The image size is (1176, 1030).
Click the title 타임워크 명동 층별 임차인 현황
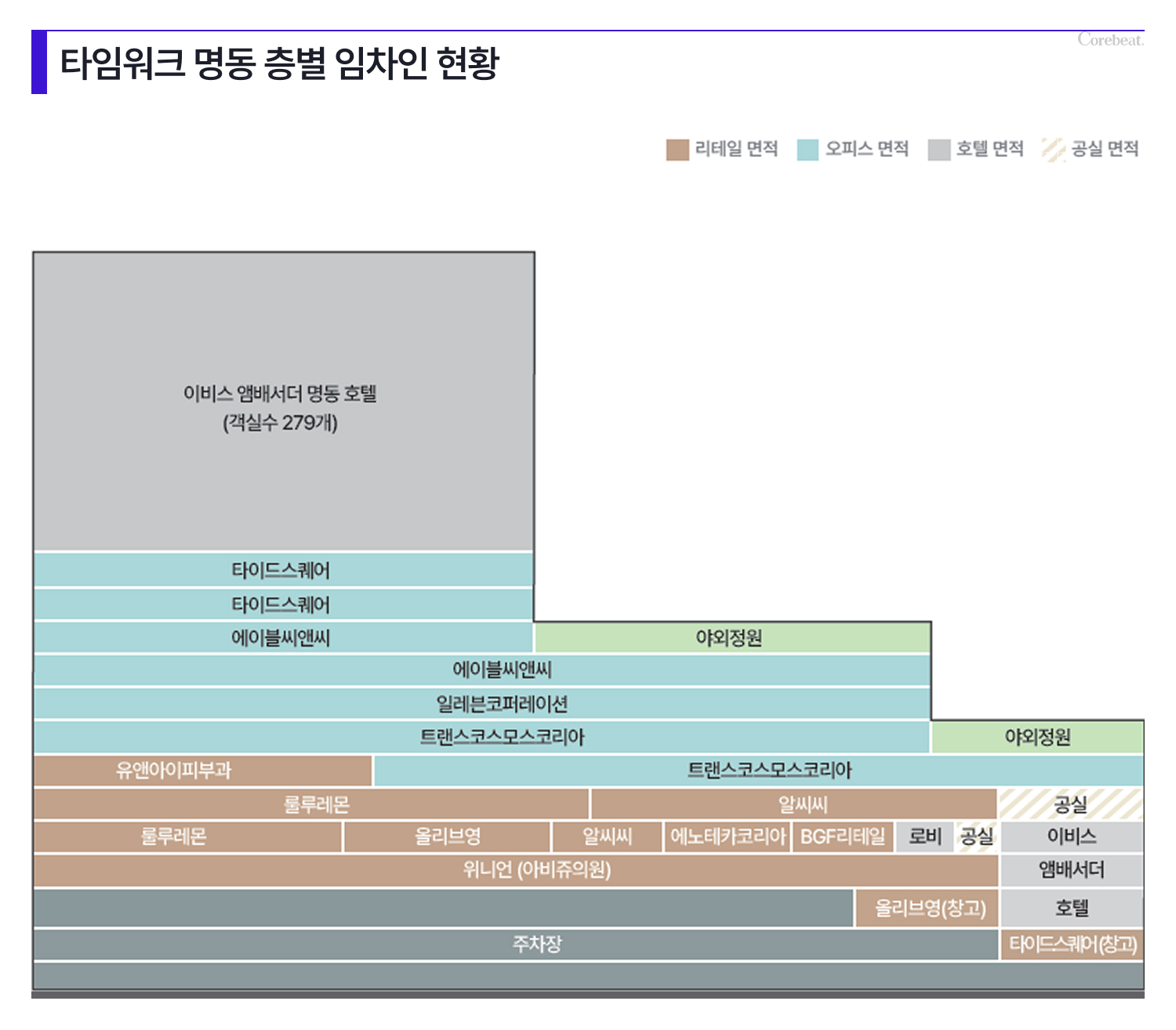279,63
